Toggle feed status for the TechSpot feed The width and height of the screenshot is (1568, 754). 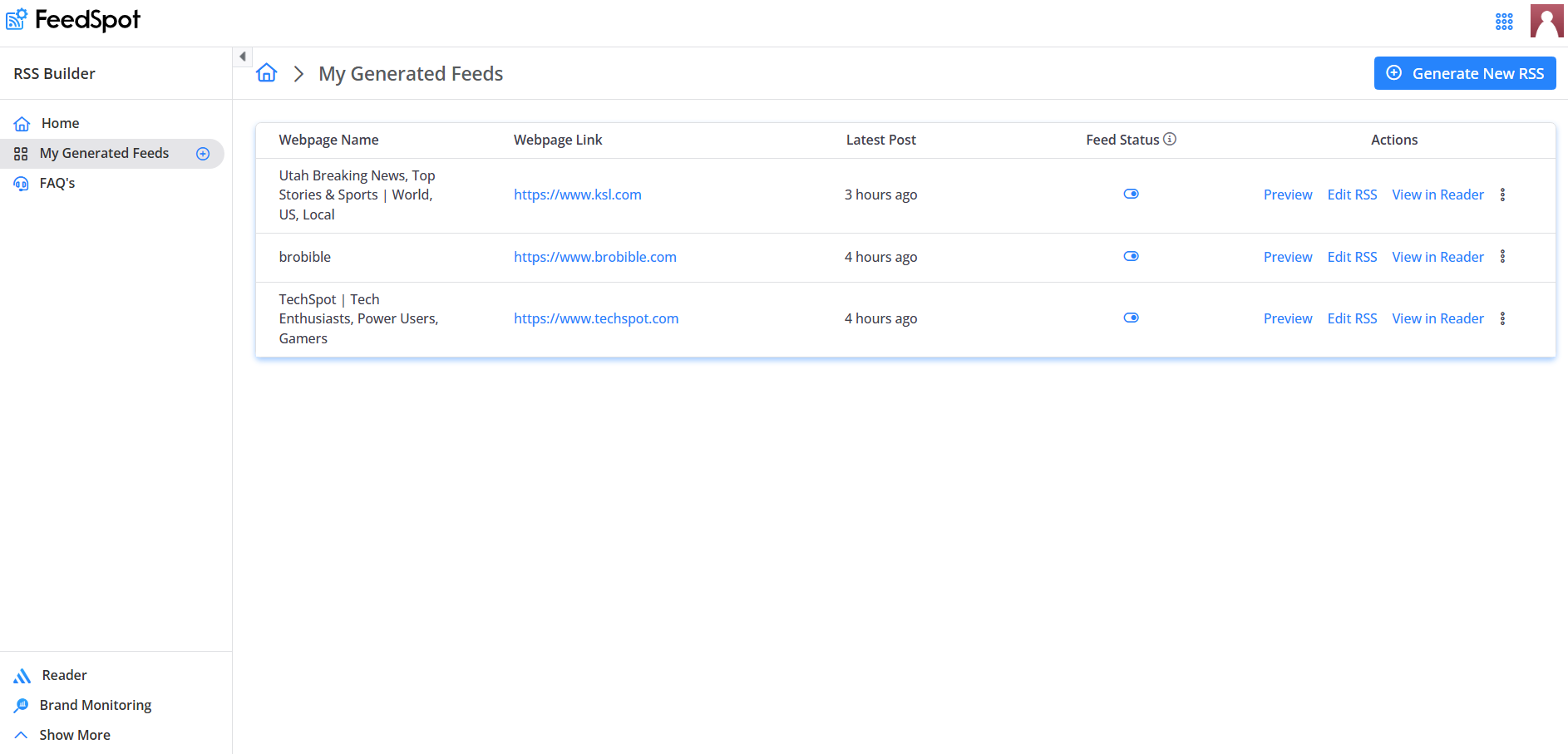pos(1131,318)
